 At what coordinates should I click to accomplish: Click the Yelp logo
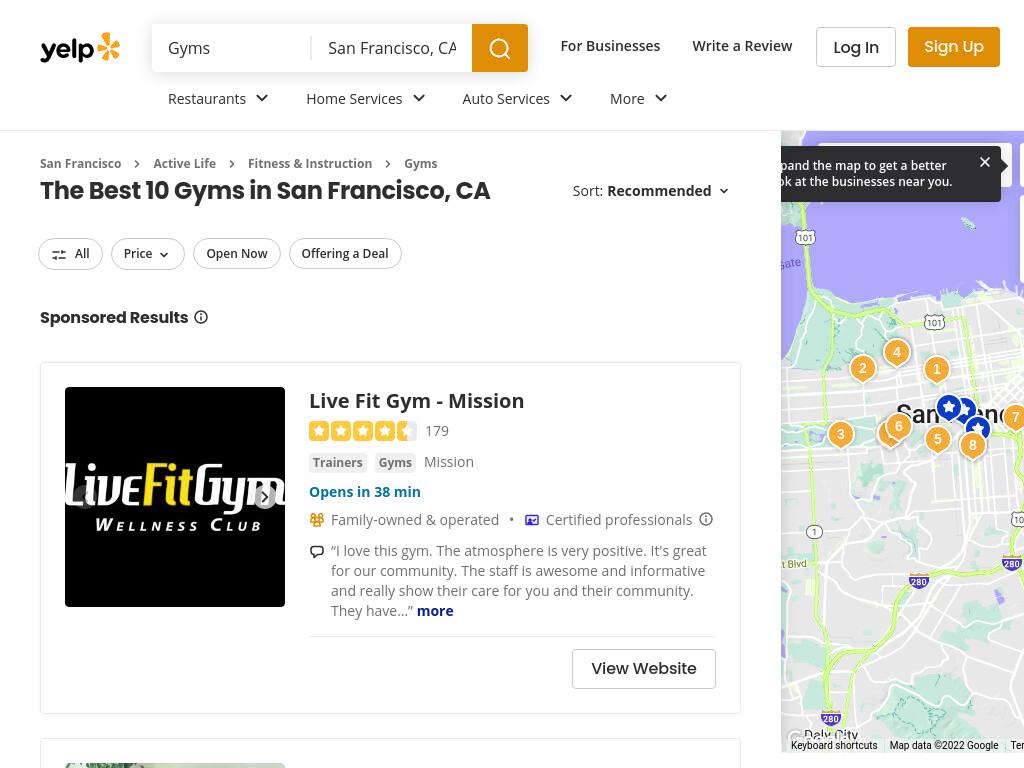80,48
